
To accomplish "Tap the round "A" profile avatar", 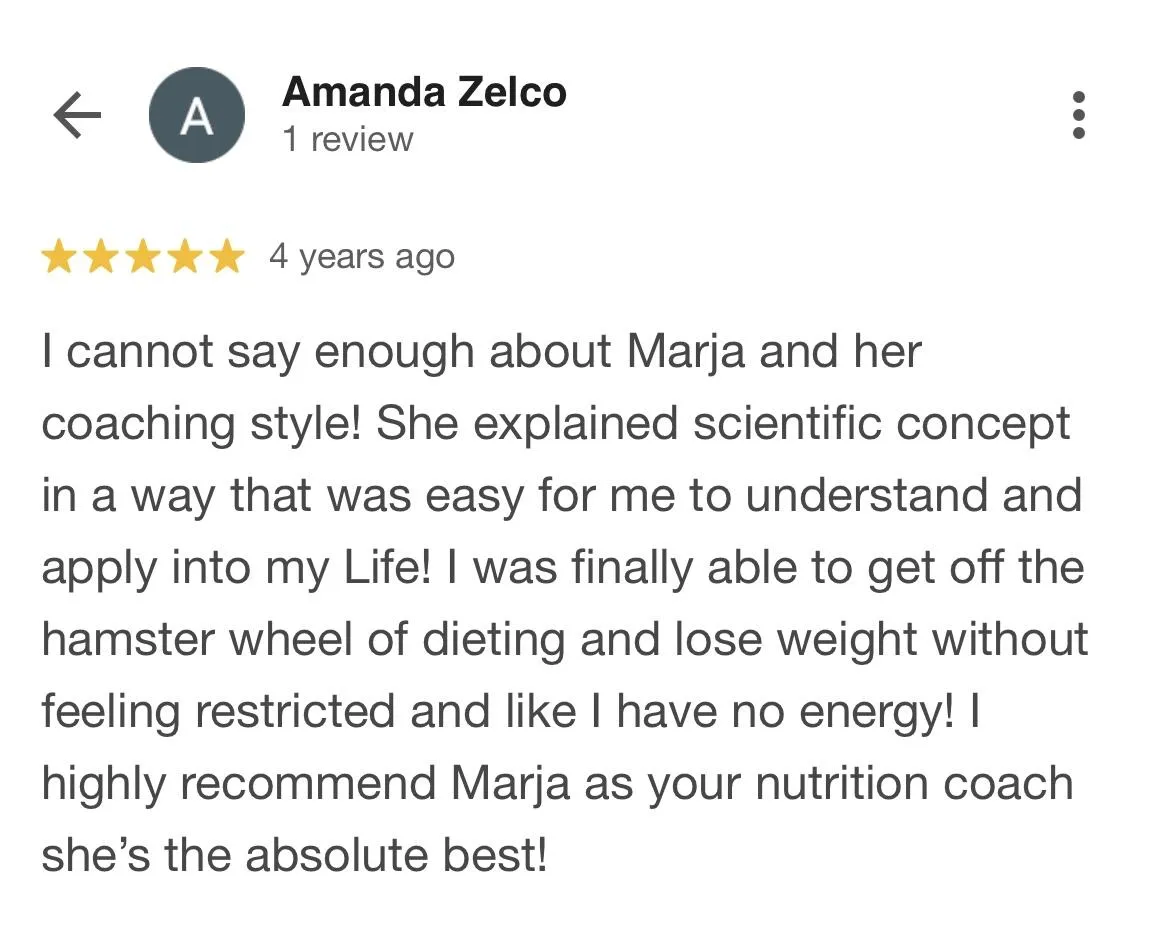I will pos(196,116).
